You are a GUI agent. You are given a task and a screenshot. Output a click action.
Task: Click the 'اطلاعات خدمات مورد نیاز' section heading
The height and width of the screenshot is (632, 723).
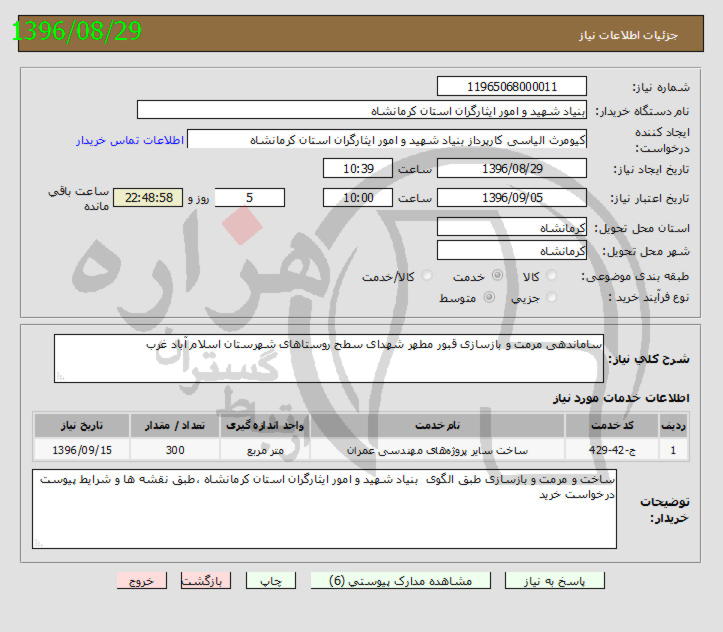click(x=621, y=398)
